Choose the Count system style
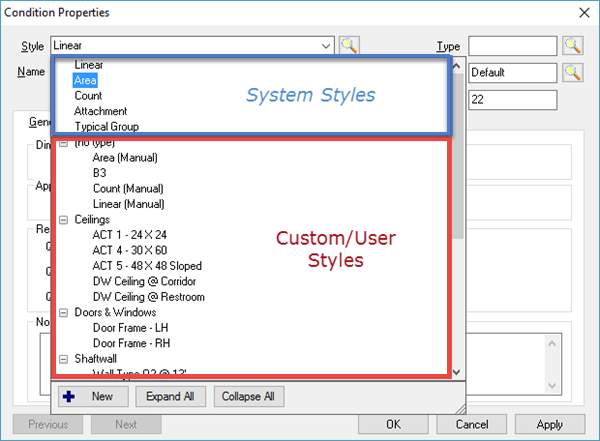 [x=88, y=96]
